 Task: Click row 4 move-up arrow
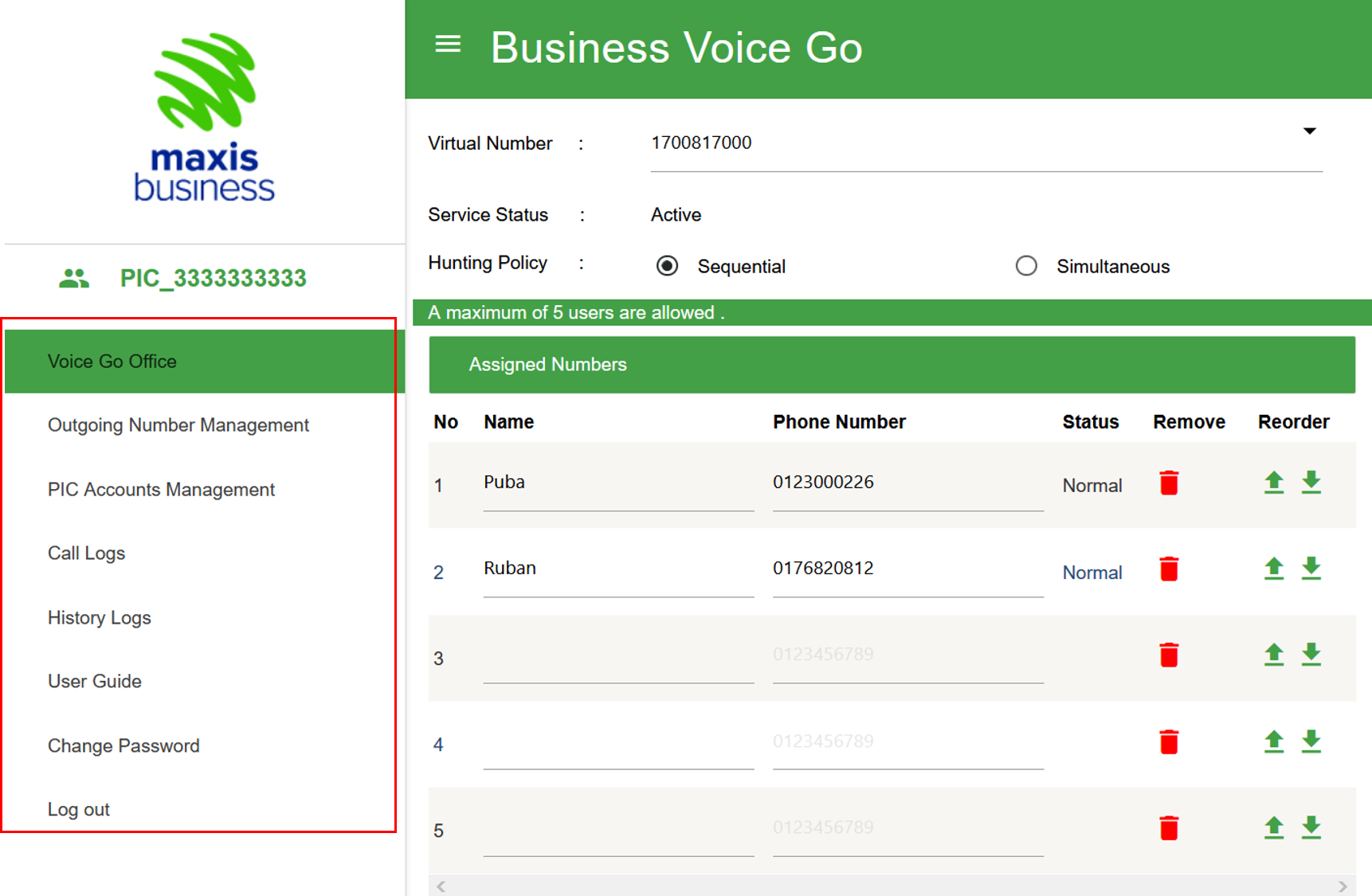[1274, 741]
